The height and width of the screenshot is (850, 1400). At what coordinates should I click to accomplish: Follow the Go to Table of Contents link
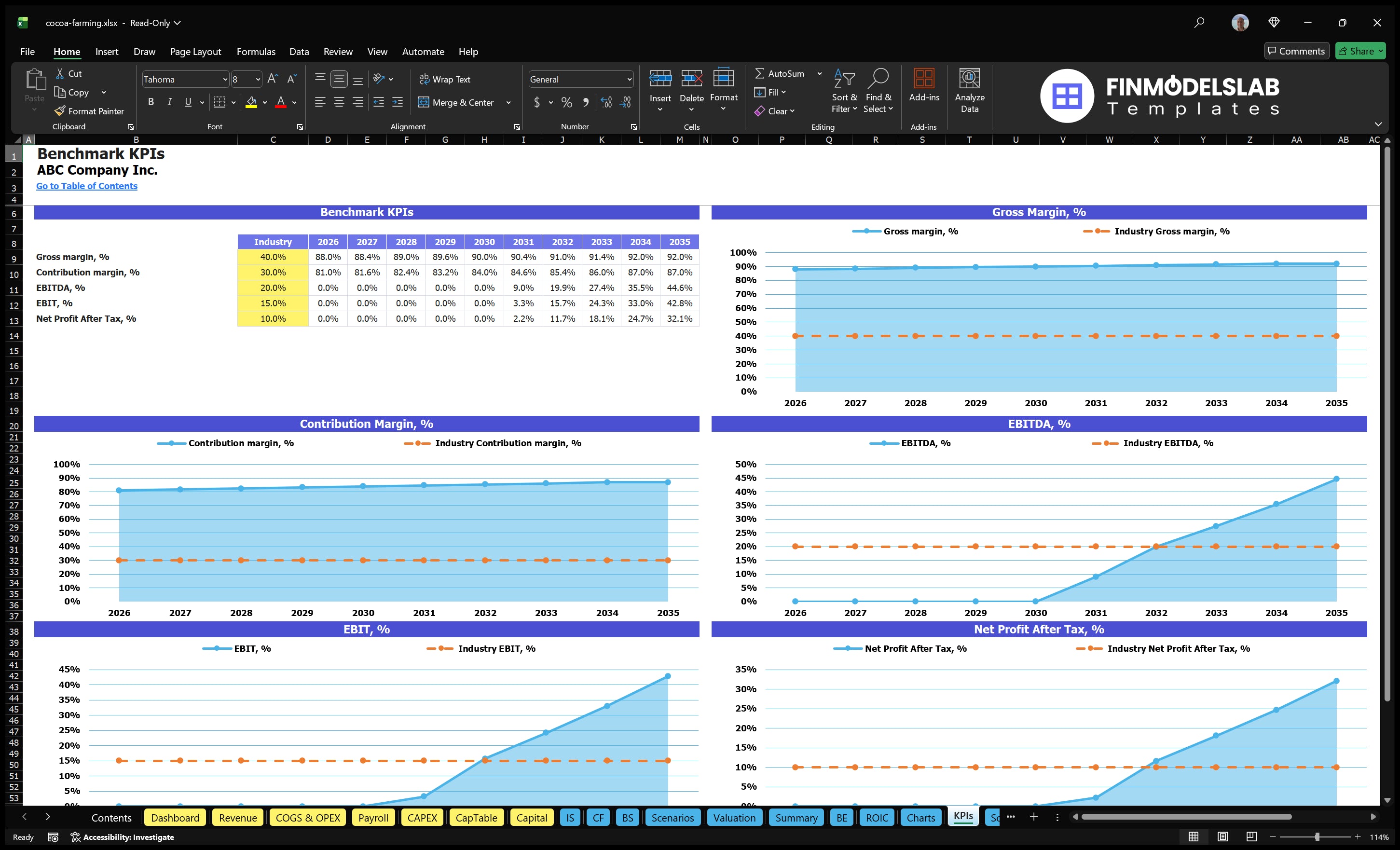click(86, 186)
